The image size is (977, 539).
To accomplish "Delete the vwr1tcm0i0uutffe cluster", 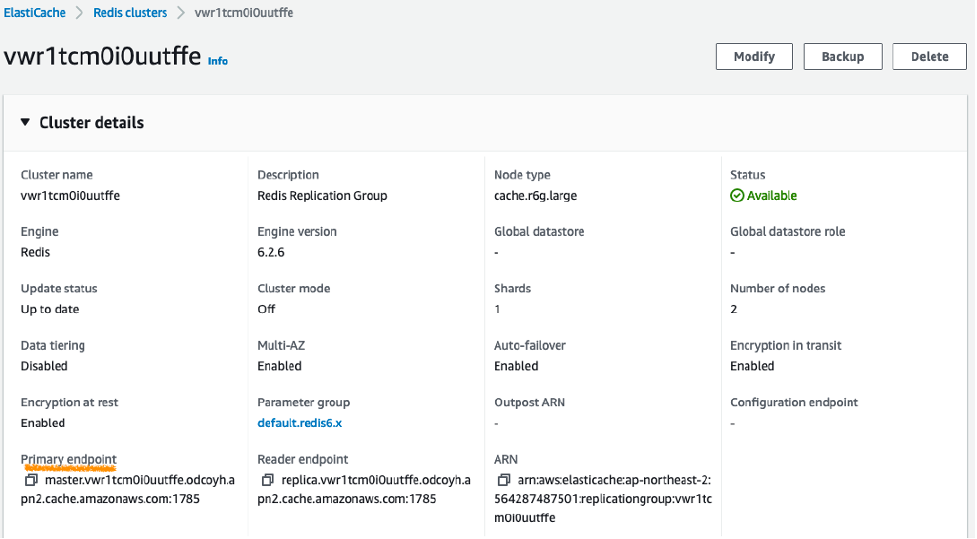I will [x=929, y=57].
